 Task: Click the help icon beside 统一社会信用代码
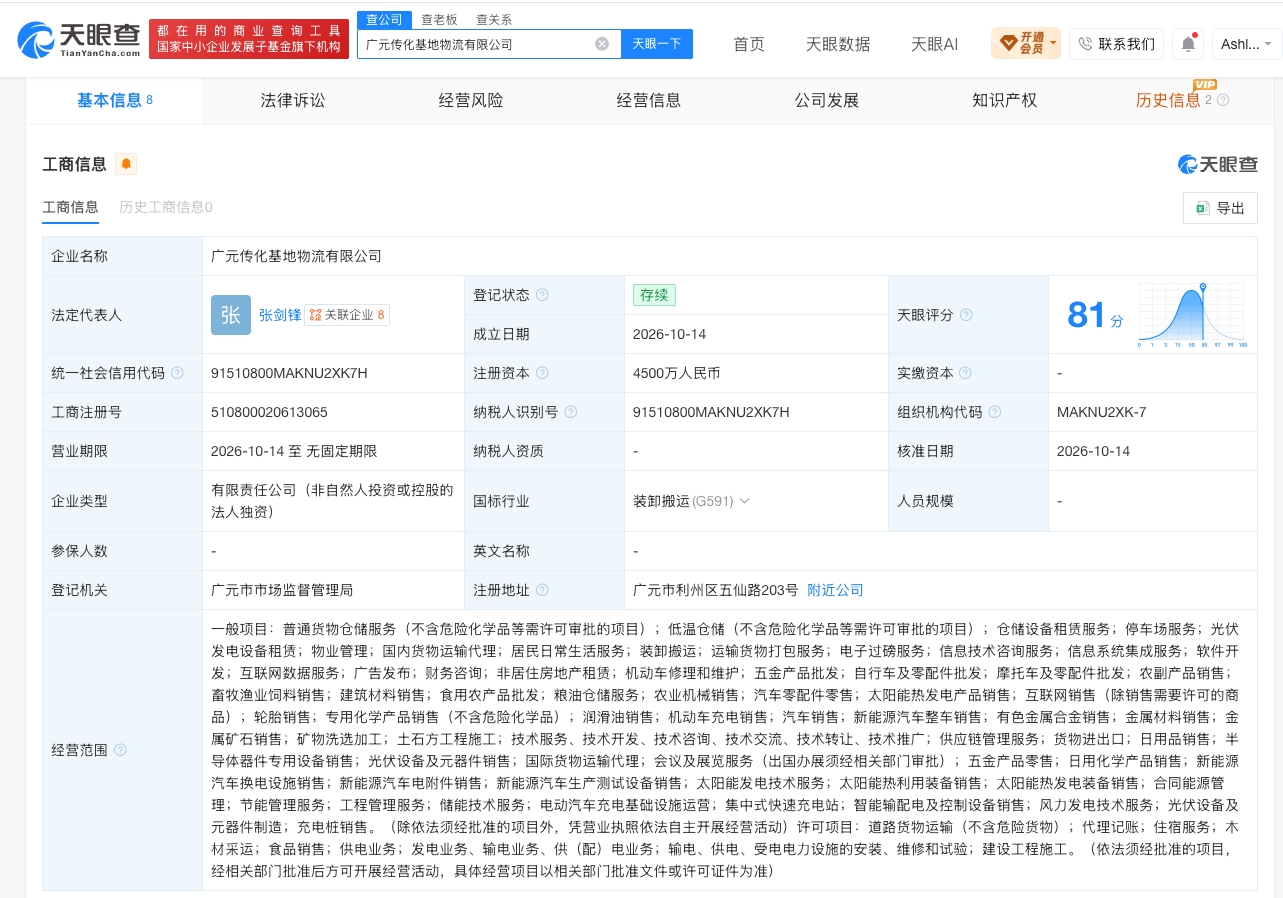point(178,373)
